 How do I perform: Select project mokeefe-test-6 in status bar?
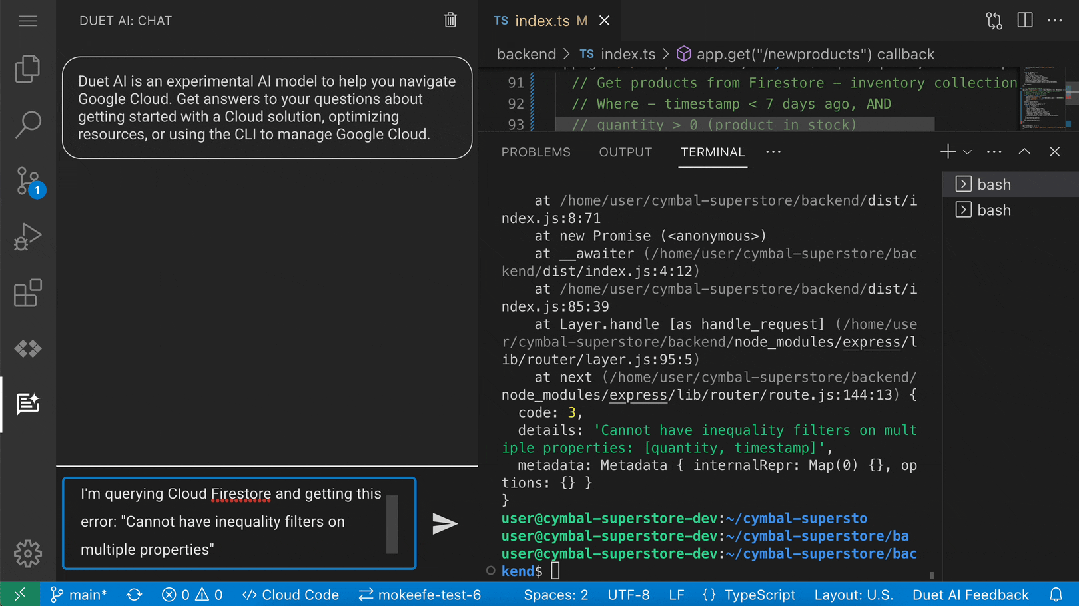pyautogui.click(x=419, y=594)
